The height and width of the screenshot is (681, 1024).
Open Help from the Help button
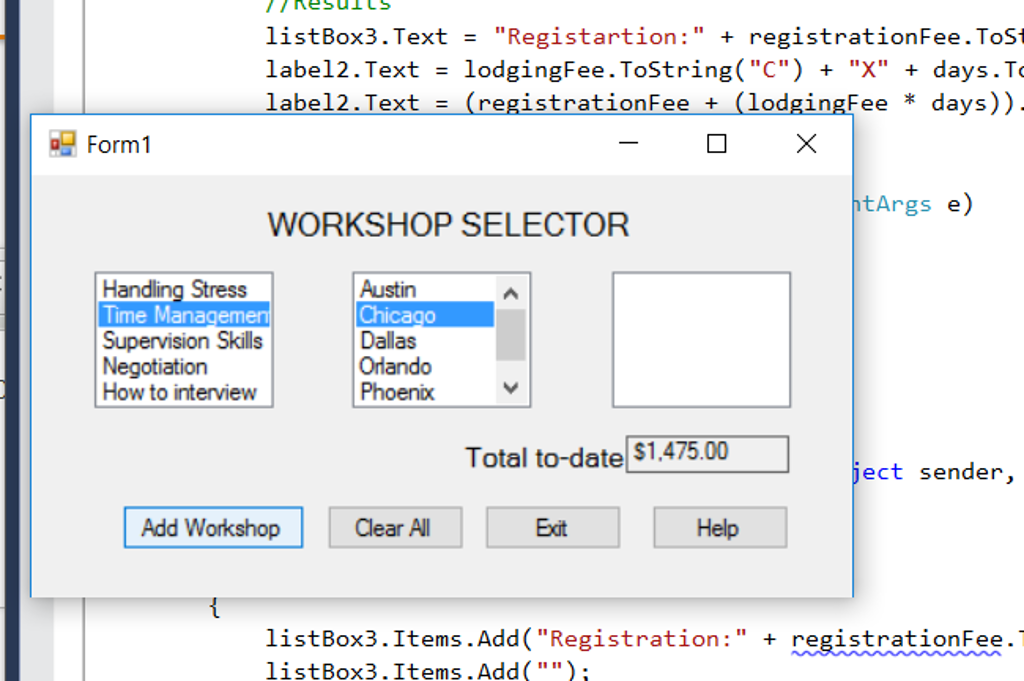pos(719,527)
